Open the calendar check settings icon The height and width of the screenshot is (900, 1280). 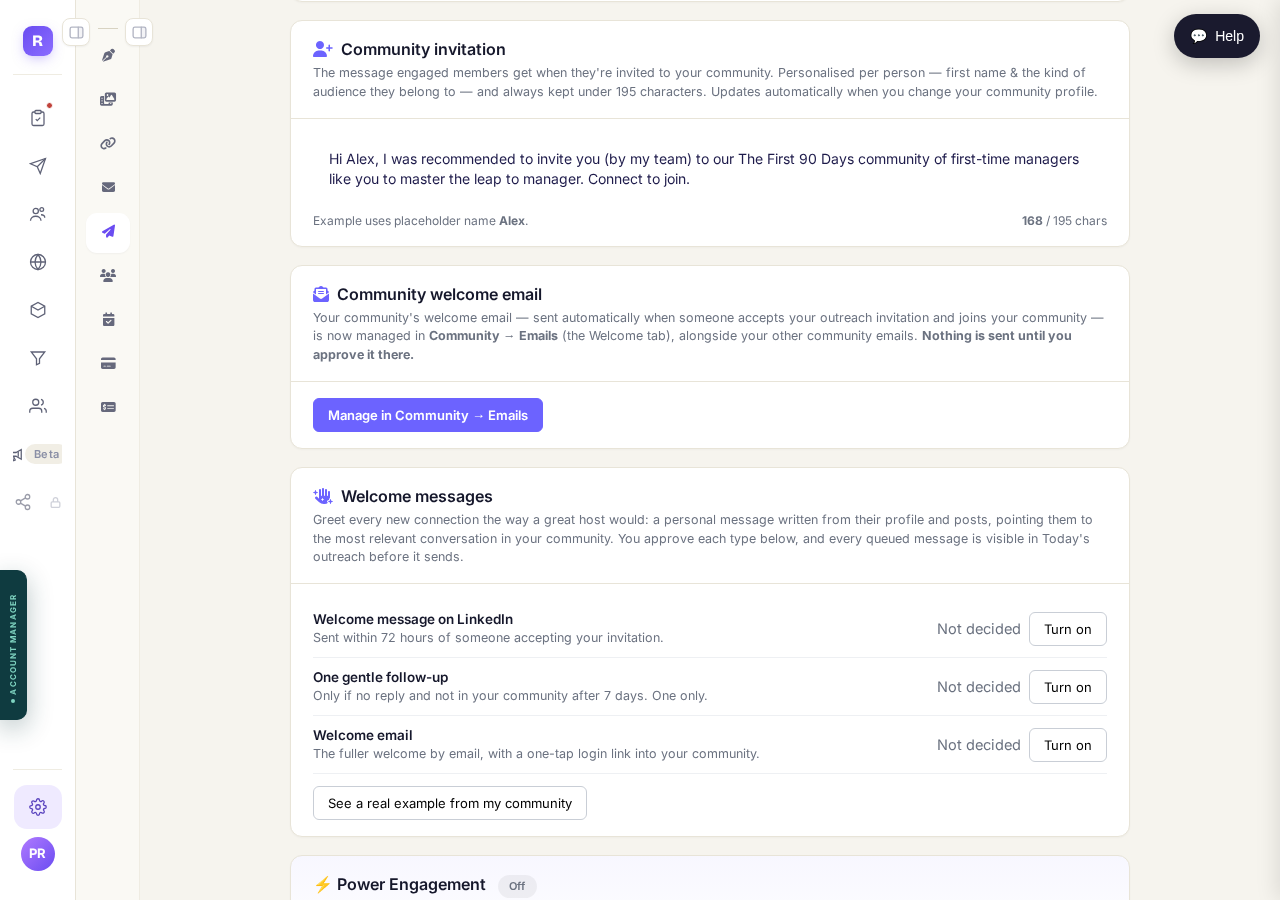108,319
